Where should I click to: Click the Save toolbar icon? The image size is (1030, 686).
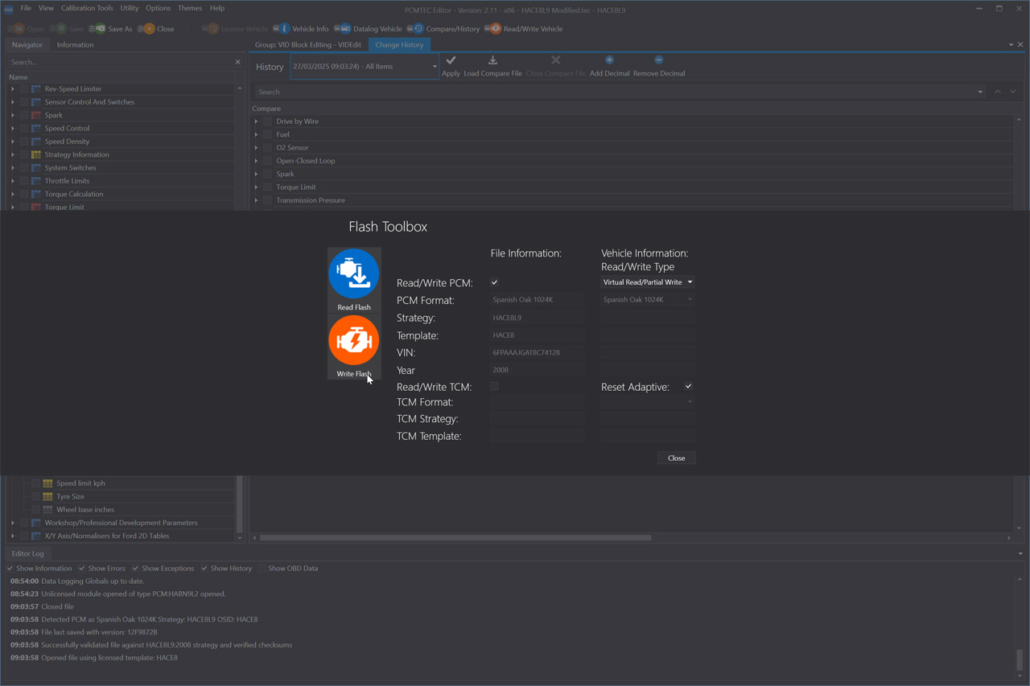coord(60,28)
